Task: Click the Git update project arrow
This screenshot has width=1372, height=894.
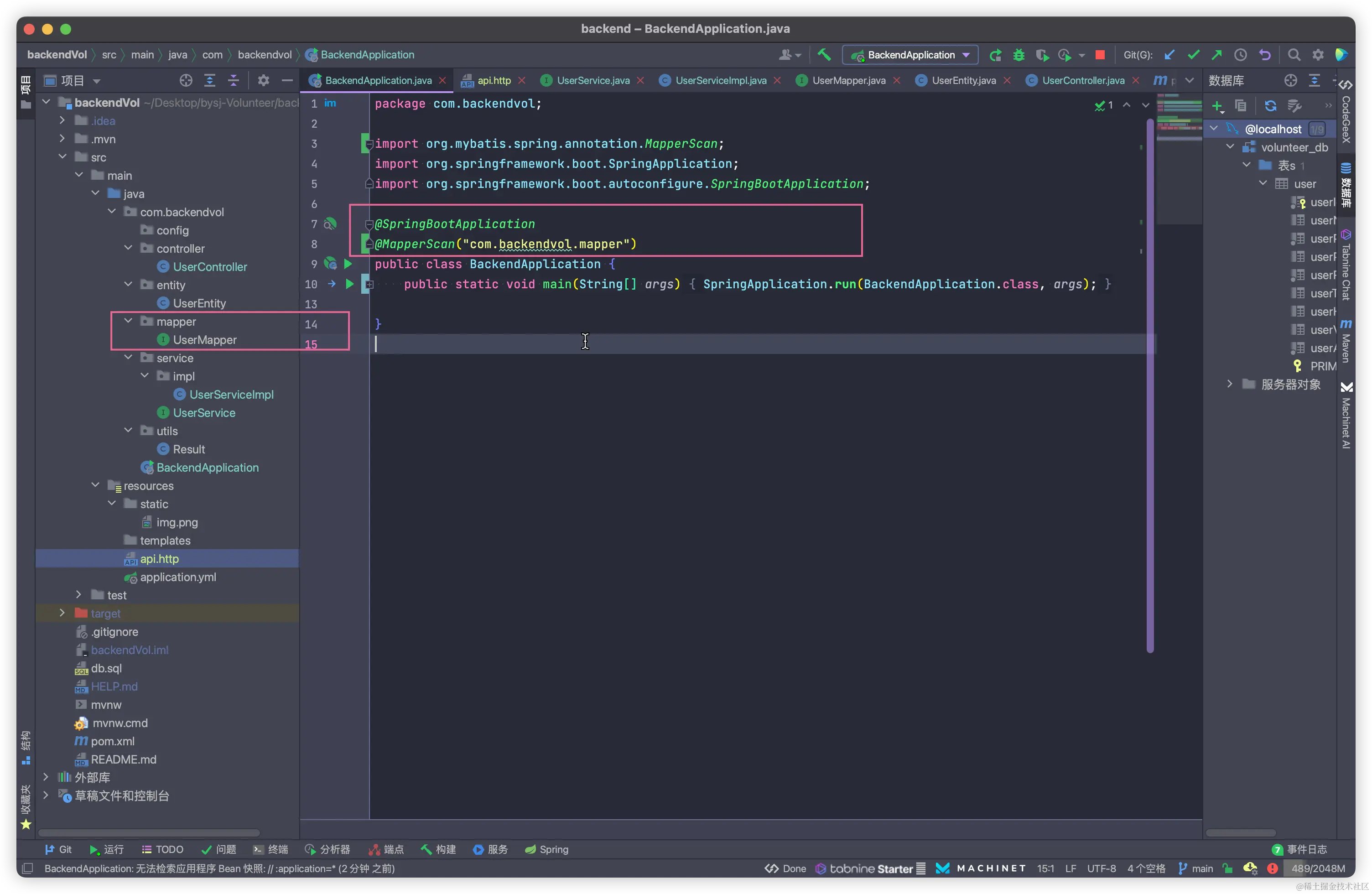Action: 1169,55
